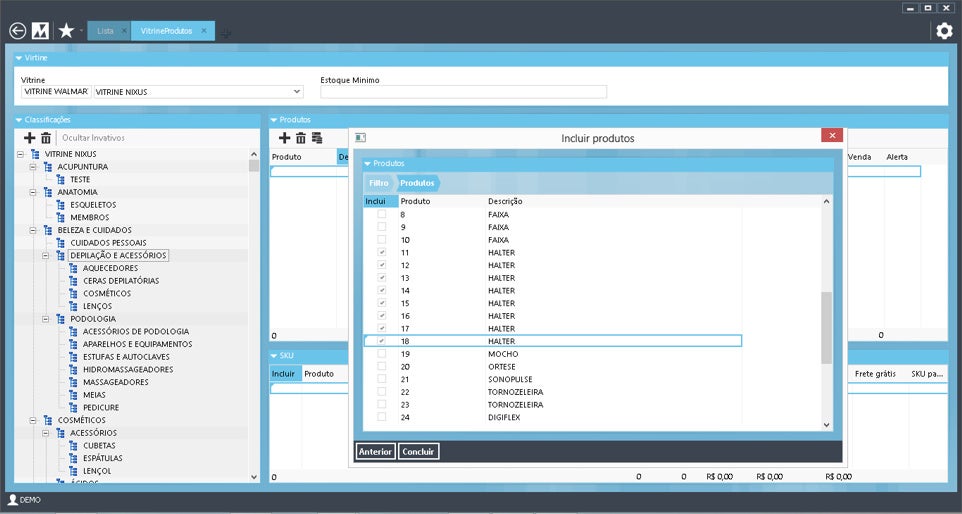Add new classification with plus icon

(29, 137)
